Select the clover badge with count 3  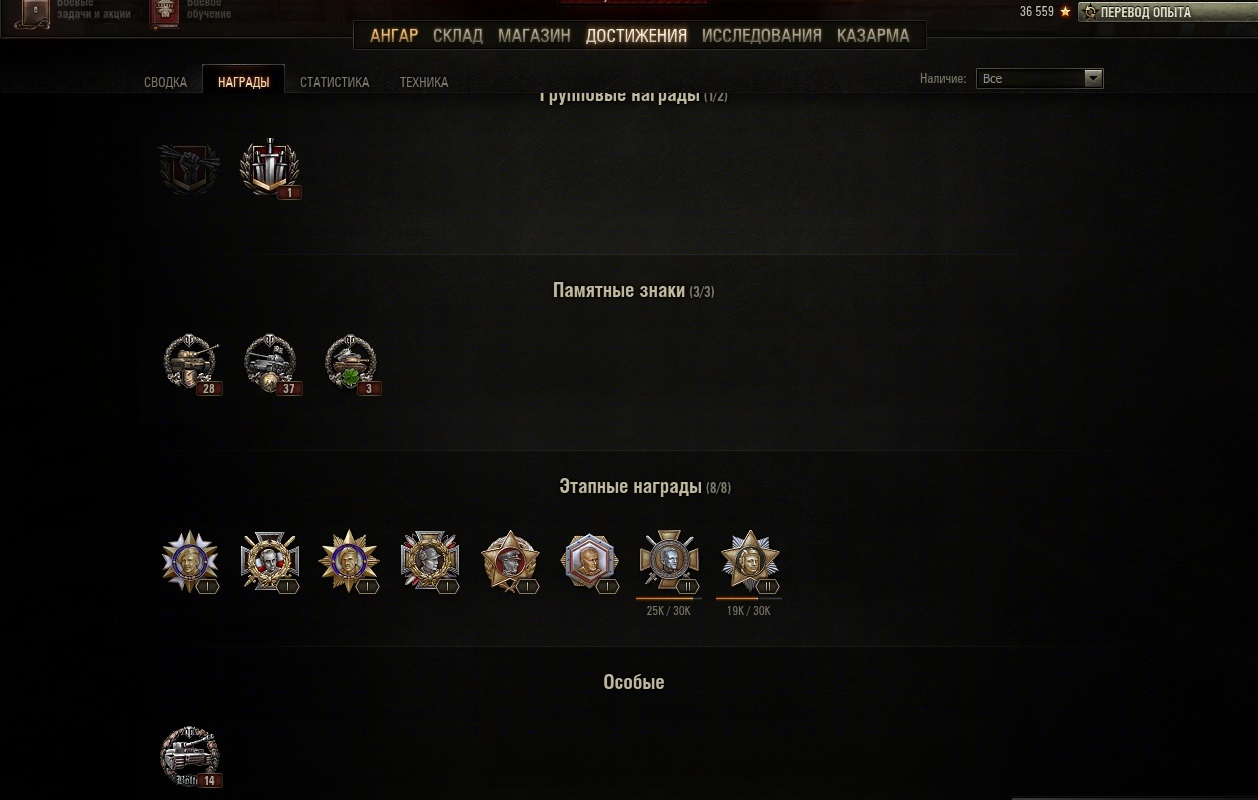click(351, 364)
